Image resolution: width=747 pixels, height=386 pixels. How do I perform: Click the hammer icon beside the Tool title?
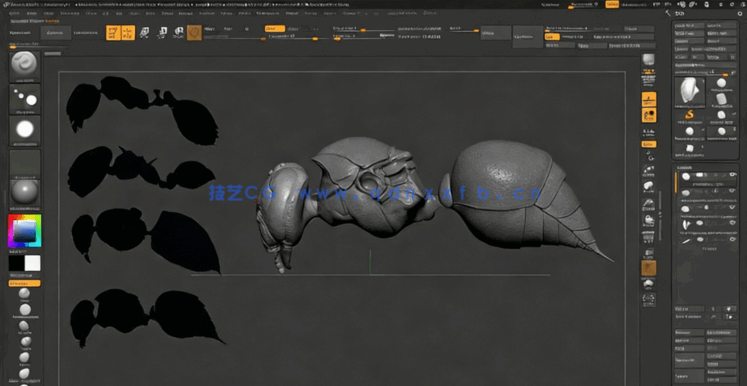click(668, 13)
